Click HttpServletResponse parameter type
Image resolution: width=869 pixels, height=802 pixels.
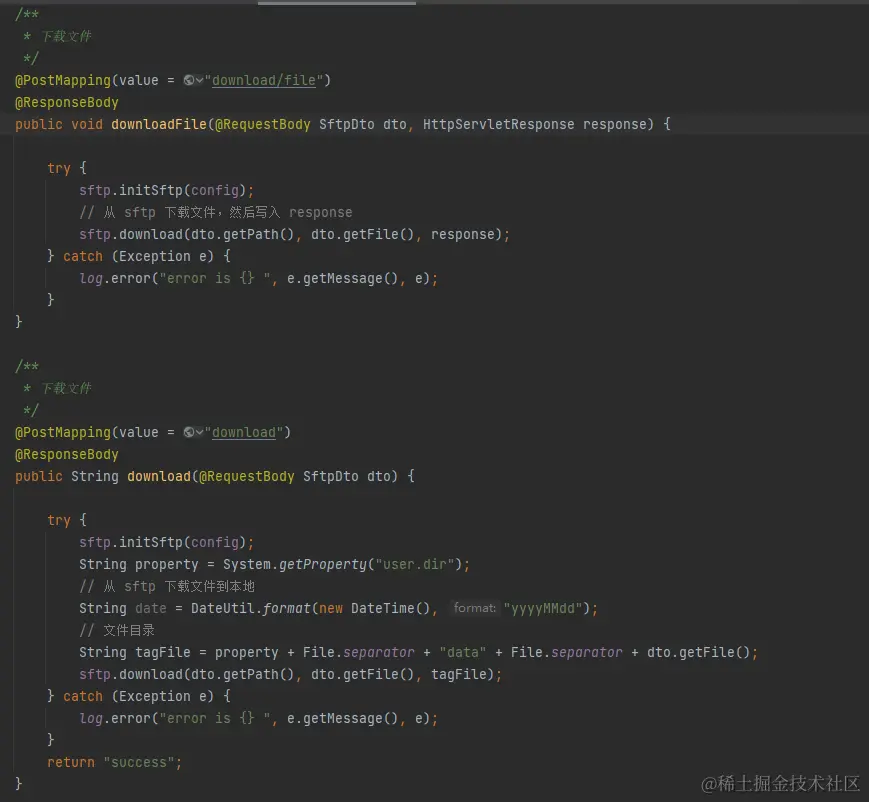pyautogui.click(x=499, y=124)
